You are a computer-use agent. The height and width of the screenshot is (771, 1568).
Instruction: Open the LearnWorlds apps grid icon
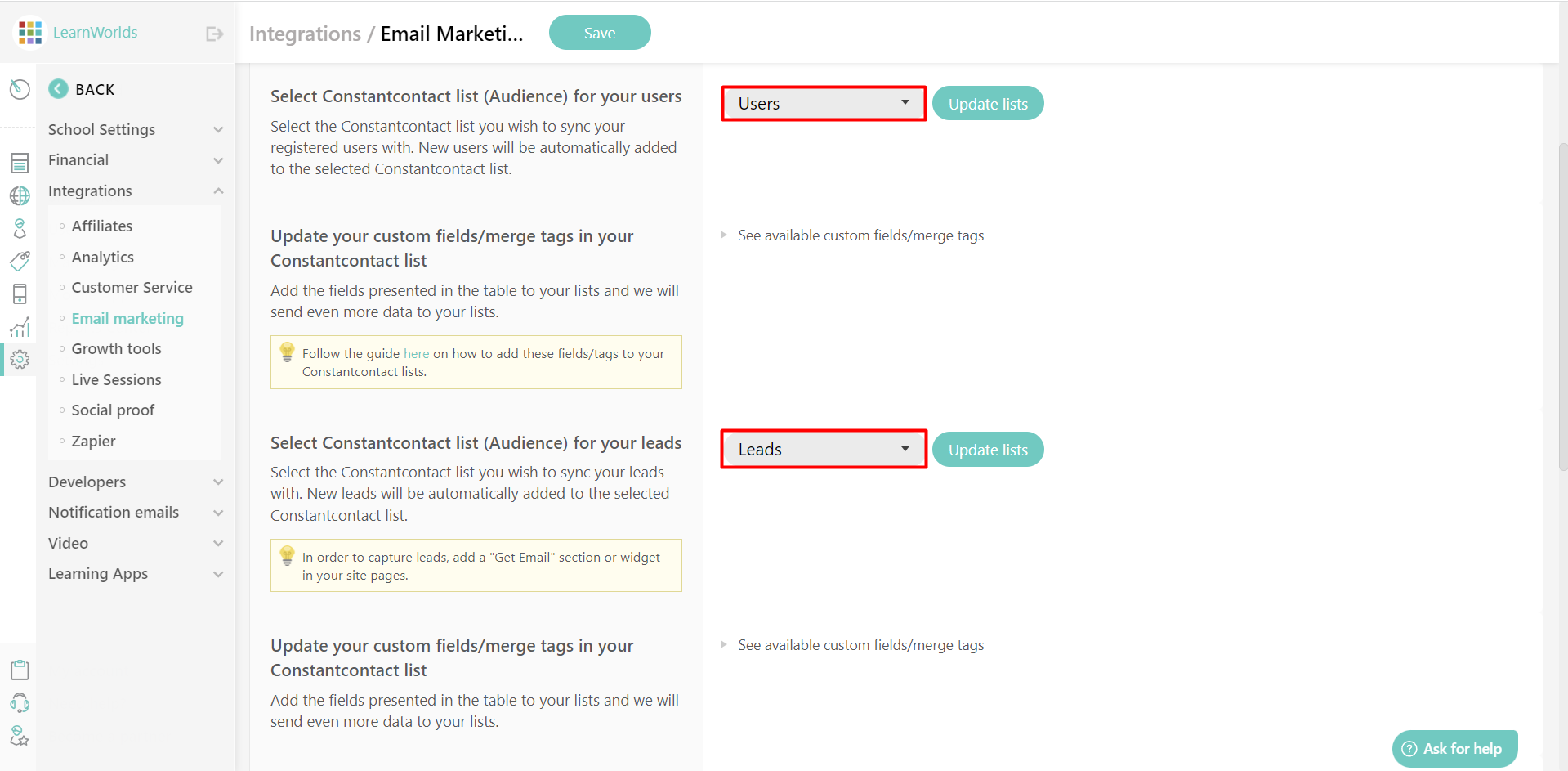29,32
